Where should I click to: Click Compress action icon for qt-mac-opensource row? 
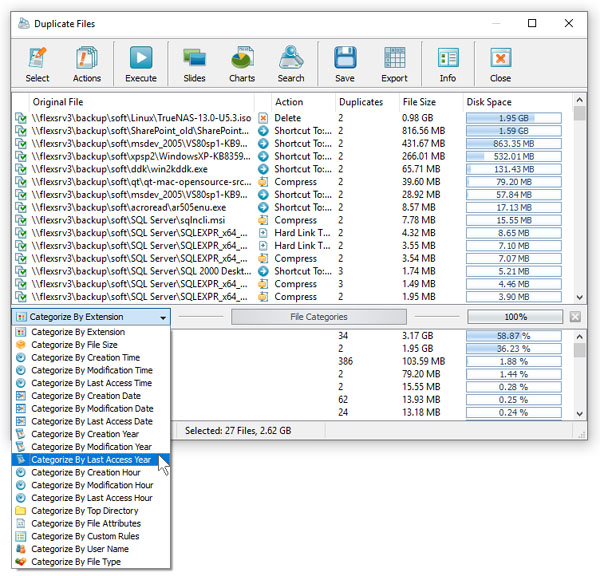(263, 182)
